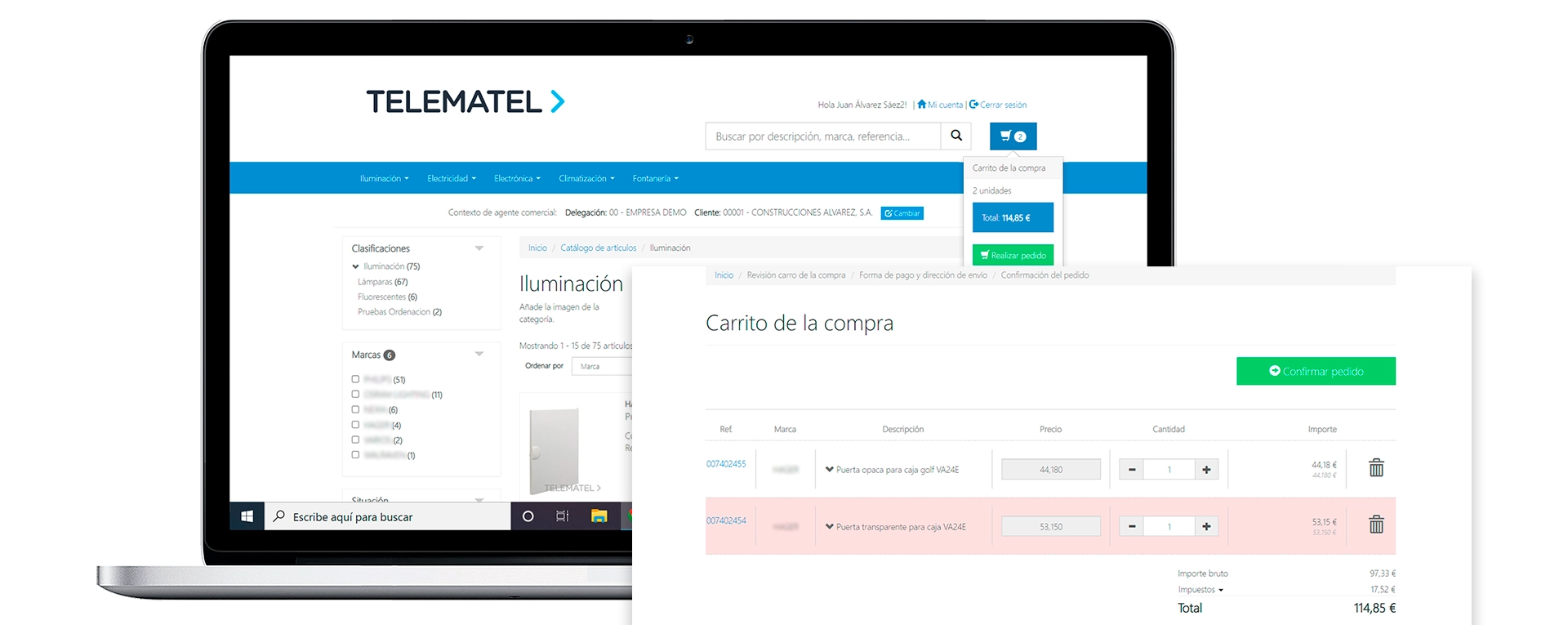Click the "2 unidades" text in cart popup
The width and height of the screenshot is (1568, 625).
(991, 190)
